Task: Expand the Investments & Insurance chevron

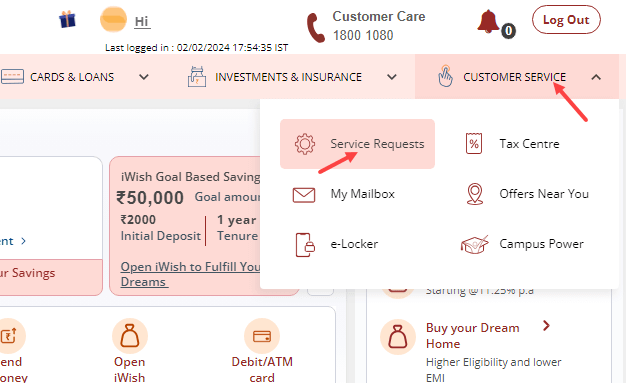Action: [x=392, y=77]
